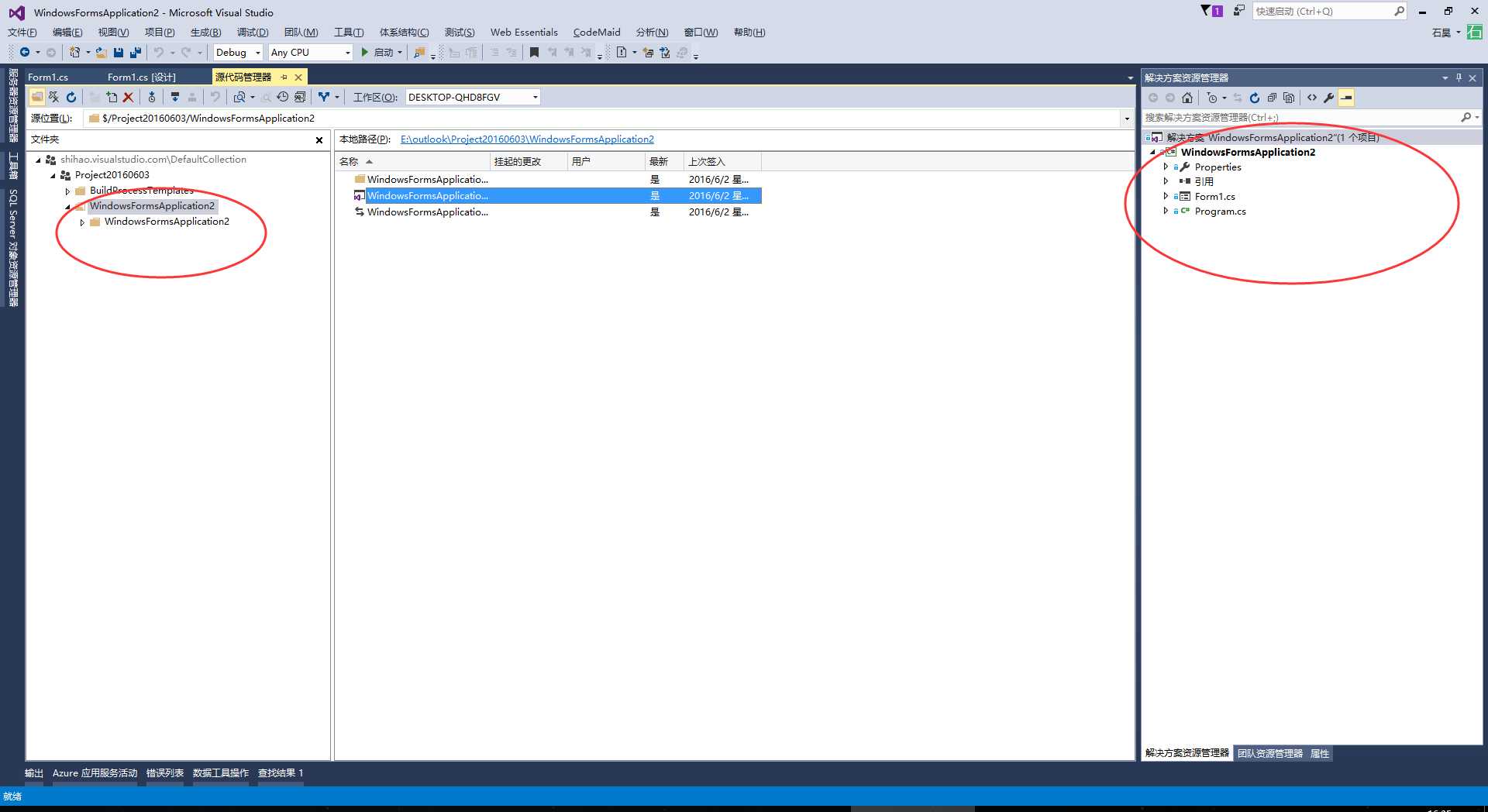Open the 输出 output tab at bottom

pyautogui.click(x=34, y=773)
